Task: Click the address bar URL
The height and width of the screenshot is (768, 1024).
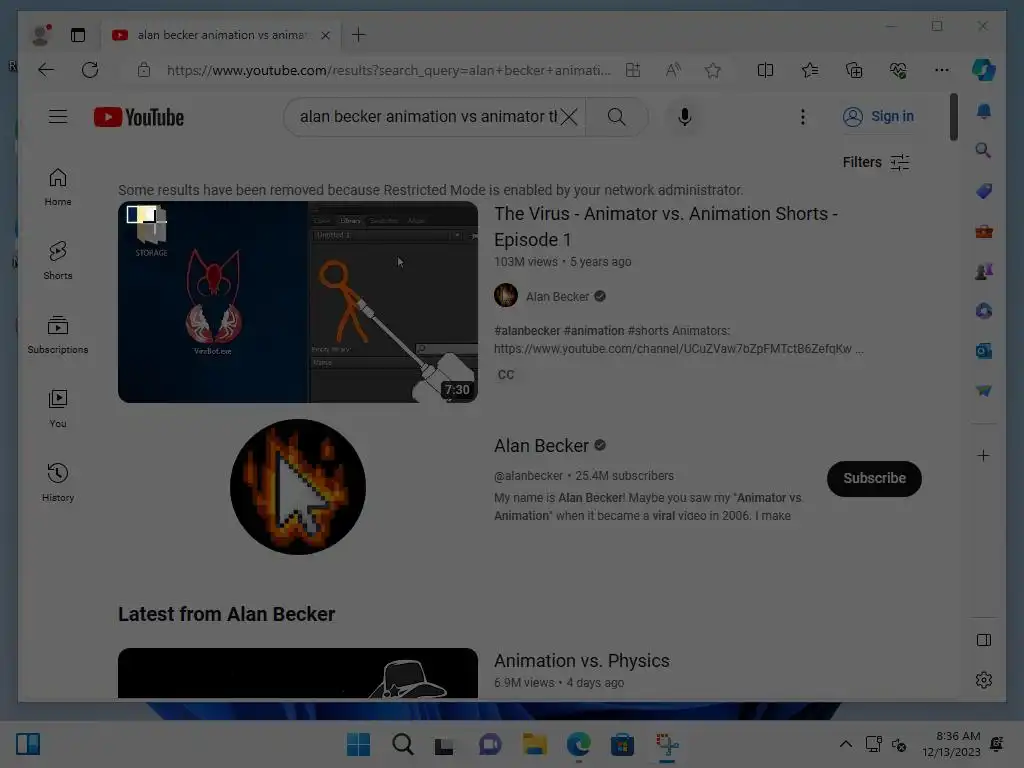Action: [x=389, y=70]
